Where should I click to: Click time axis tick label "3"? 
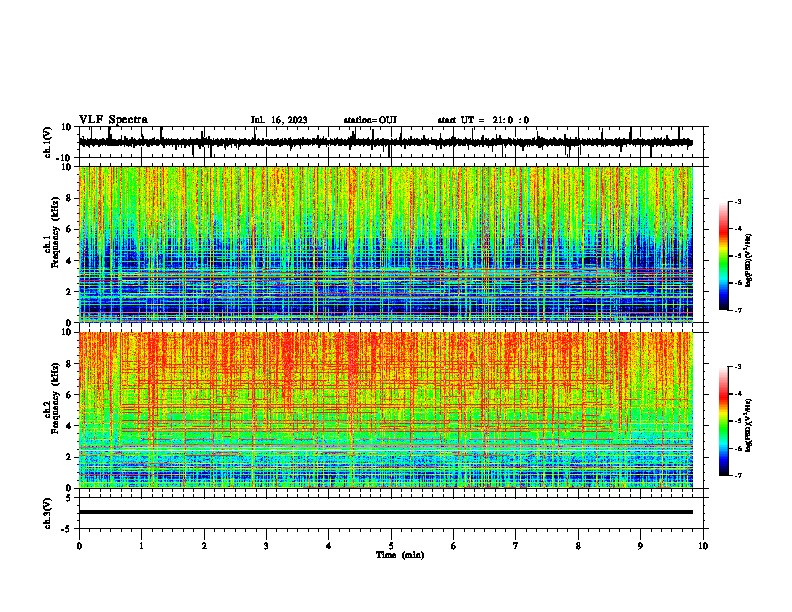tap(266, 546)
